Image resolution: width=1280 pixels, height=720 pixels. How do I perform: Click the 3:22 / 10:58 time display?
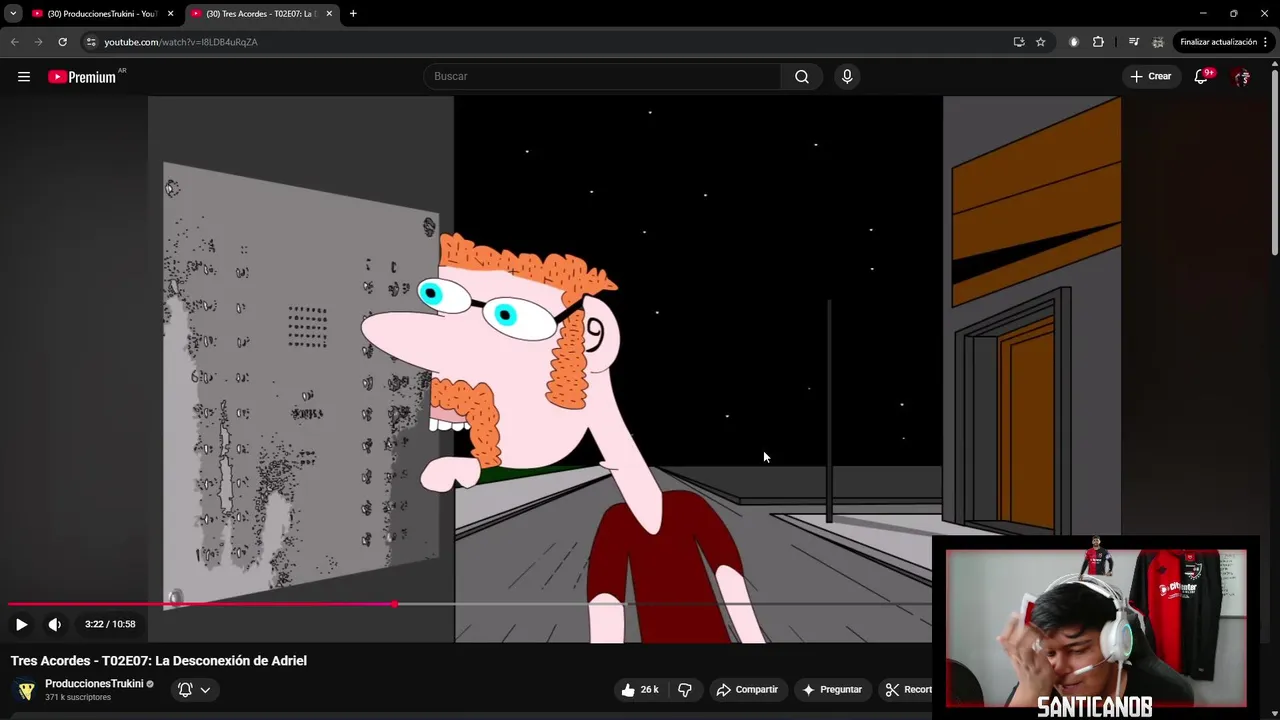[110, 624]
